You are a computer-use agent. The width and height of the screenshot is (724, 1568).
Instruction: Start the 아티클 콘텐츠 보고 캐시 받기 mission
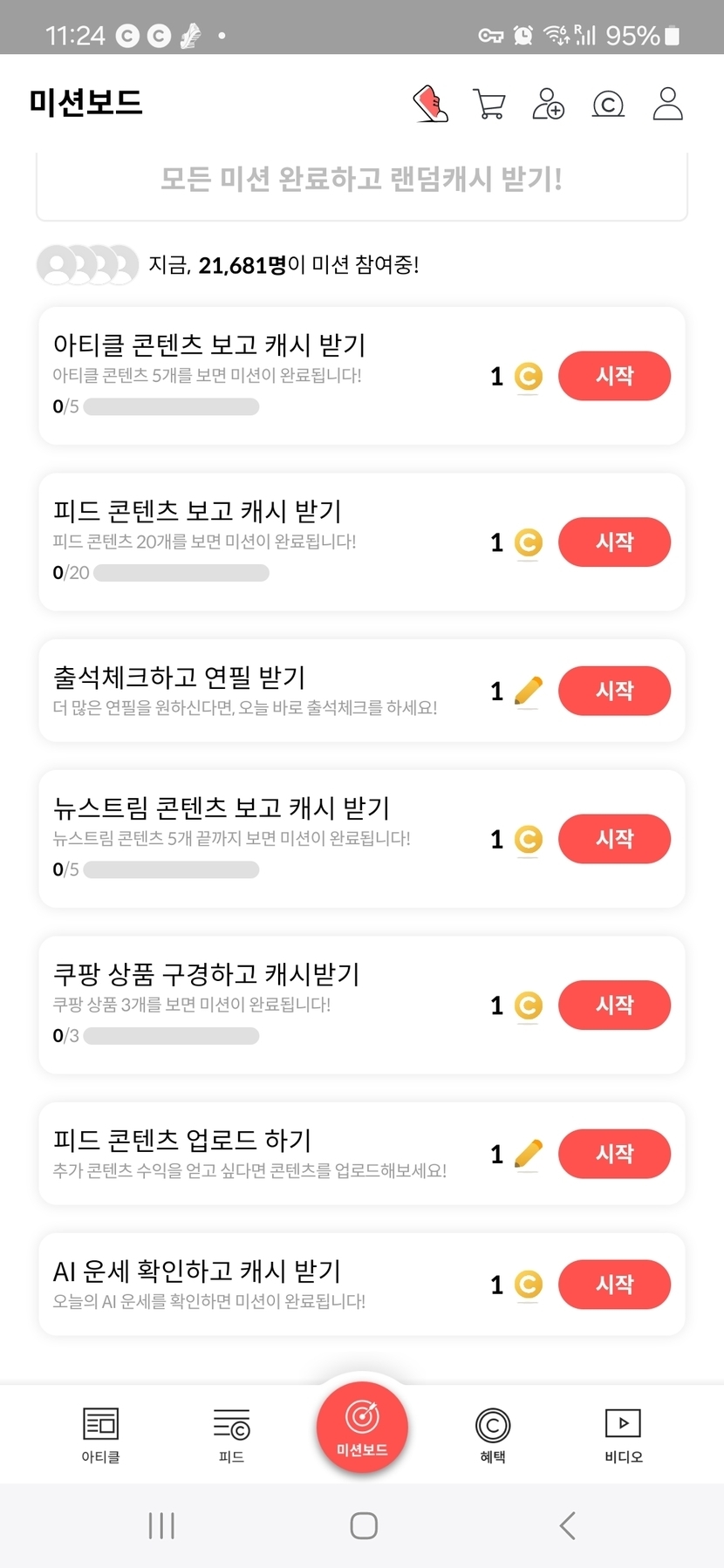[x=614, y=376]
